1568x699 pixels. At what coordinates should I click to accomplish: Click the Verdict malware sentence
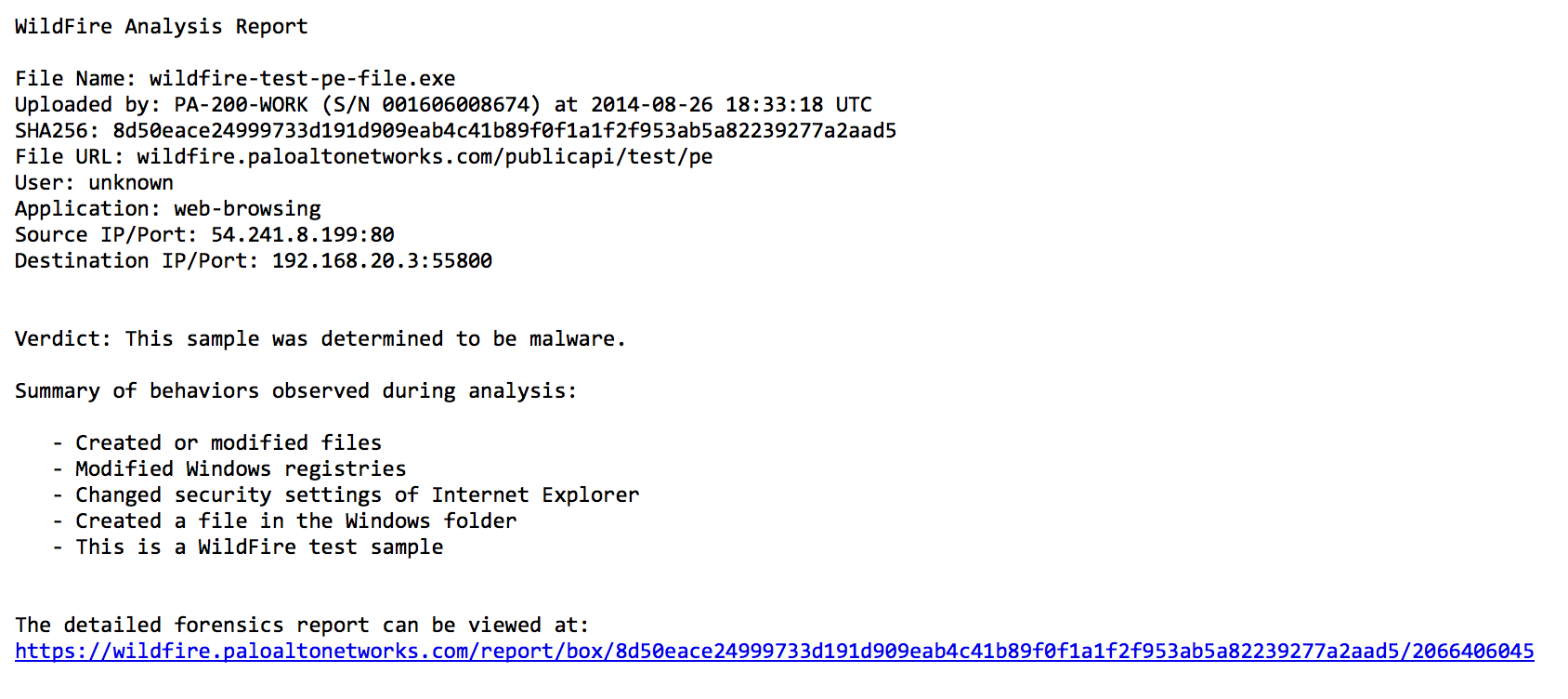(320, 339)
